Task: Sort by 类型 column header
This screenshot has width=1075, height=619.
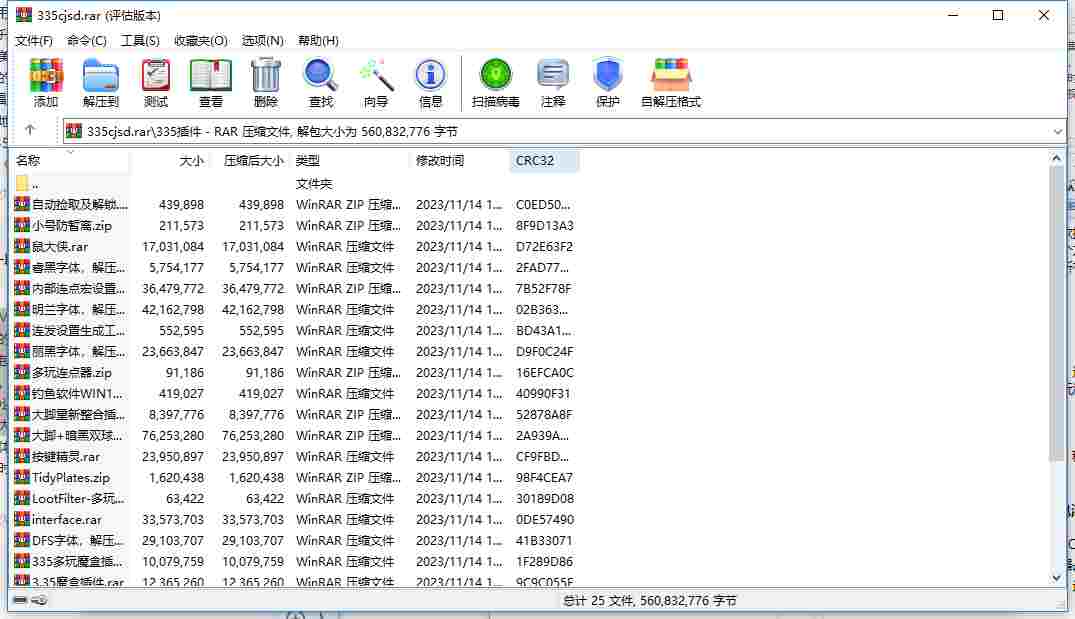Action: tap(350, 160)
